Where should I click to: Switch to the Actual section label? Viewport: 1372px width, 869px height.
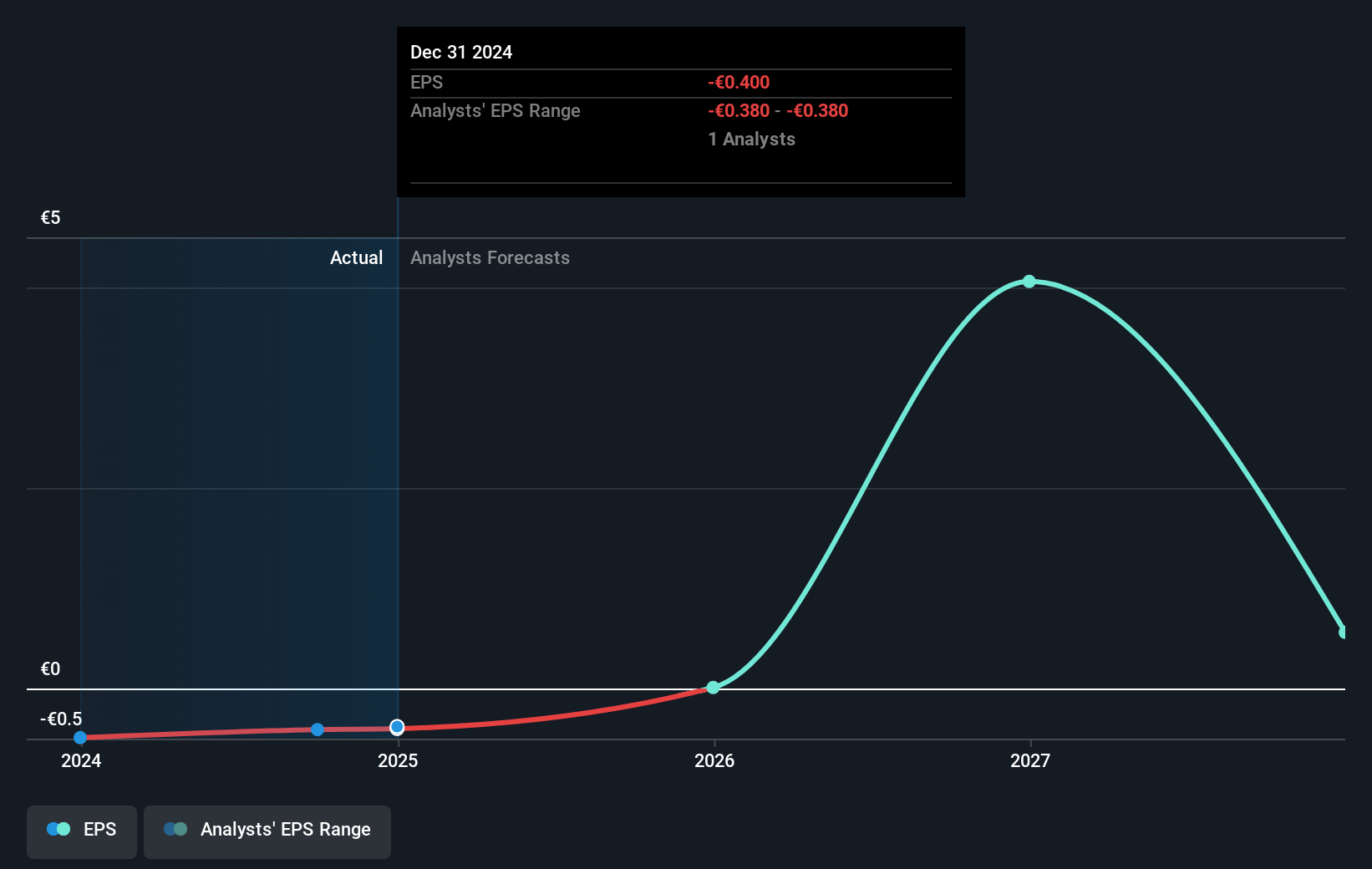(x=356, y=257)
